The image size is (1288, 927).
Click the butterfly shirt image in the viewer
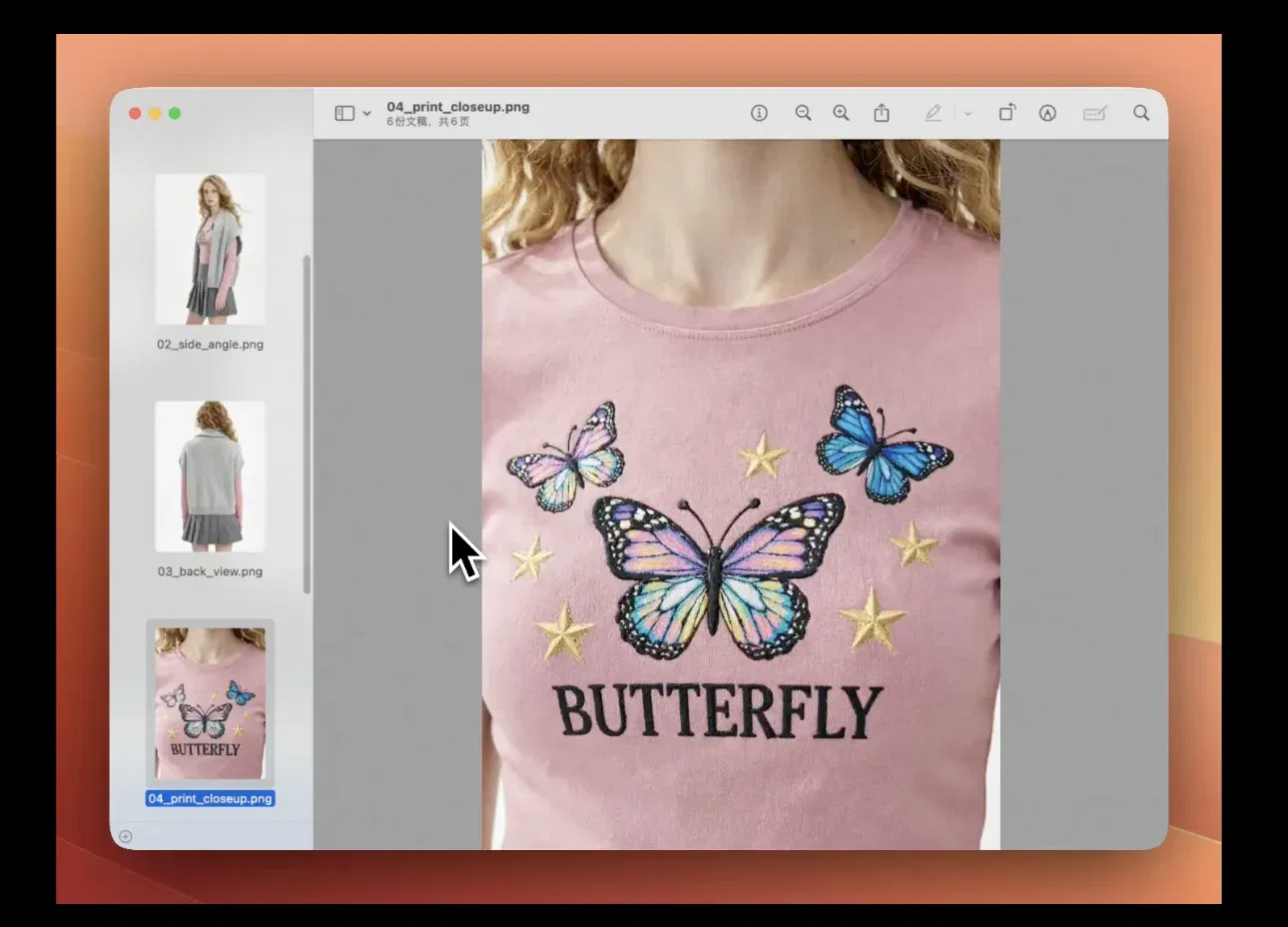pos(741,494)
